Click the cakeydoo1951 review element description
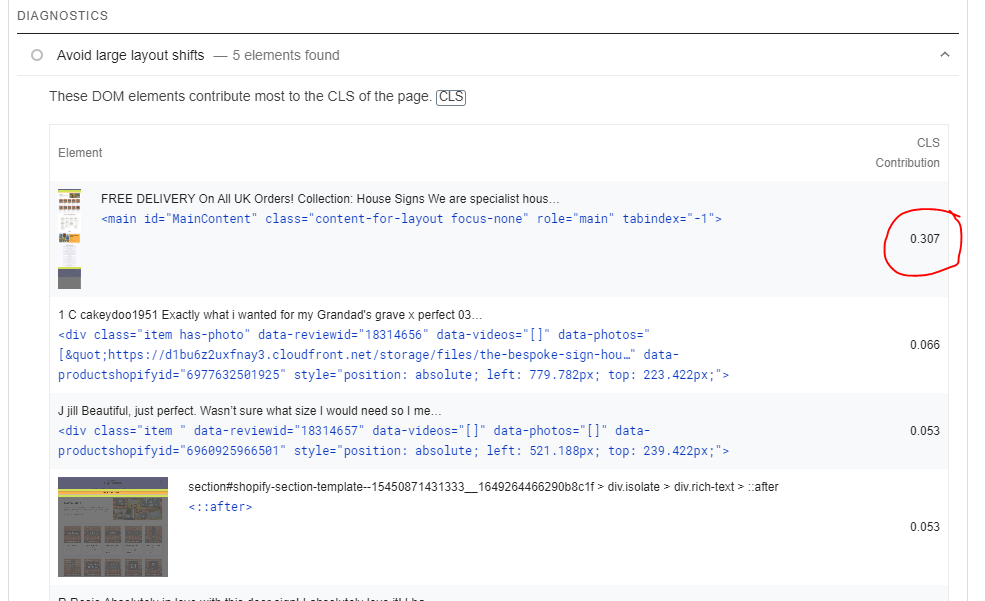Image resolution: width=985 pixels, height=601 pixels. (x=270, y=314)
